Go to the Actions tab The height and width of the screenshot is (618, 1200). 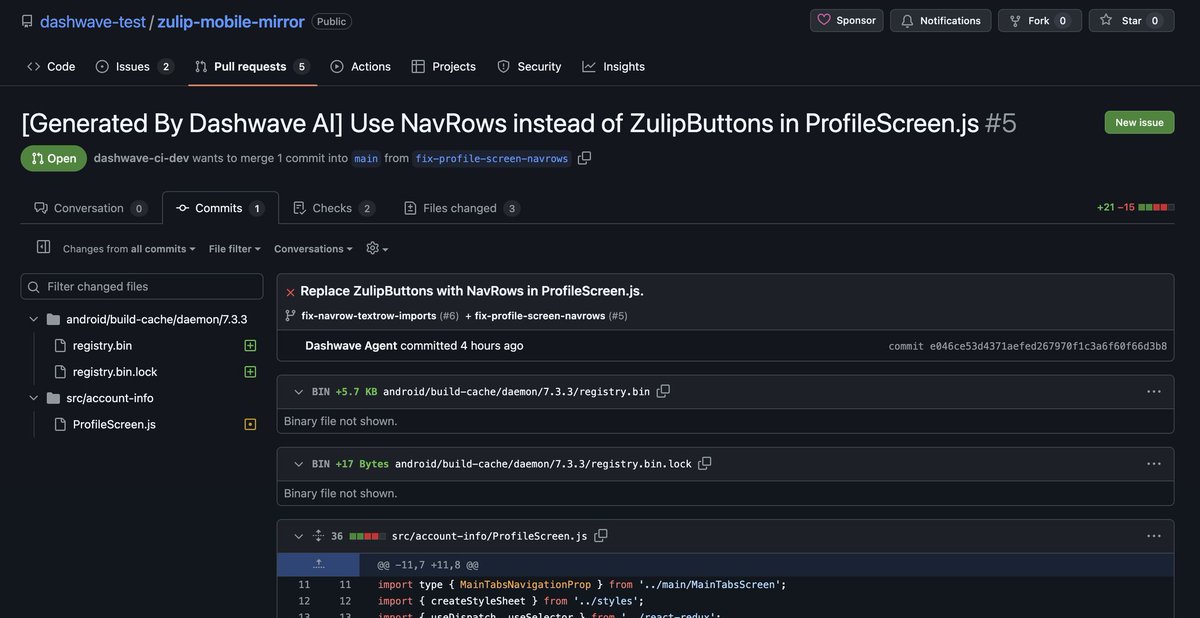coord(360,66)
